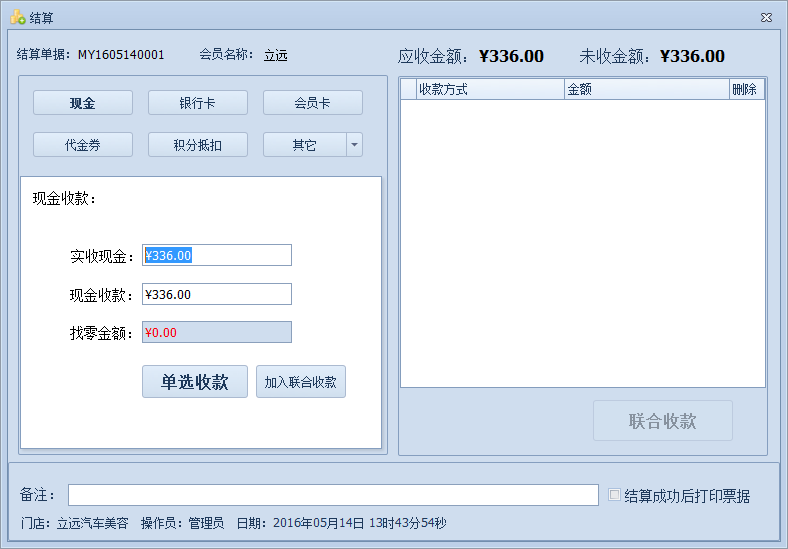
Task: Choose 会员卡 payment option
Action: coord(313,103)
